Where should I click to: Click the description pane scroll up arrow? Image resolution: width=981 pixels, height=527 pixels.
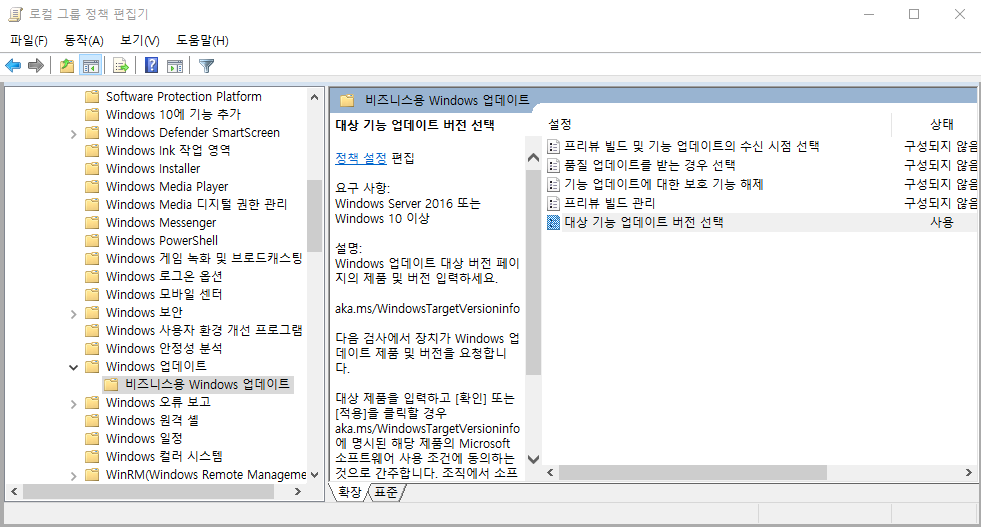pos(534,158)
